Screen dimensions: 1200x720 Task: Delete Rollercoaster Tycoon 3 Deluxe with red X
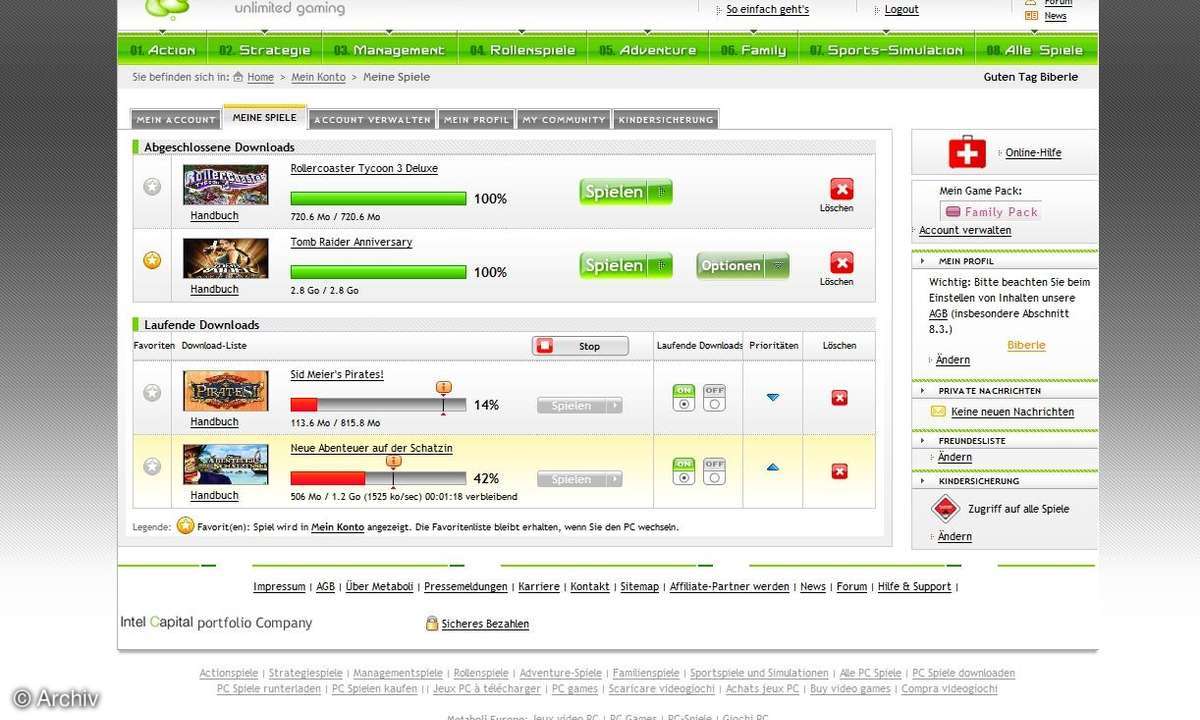point(841,189)
